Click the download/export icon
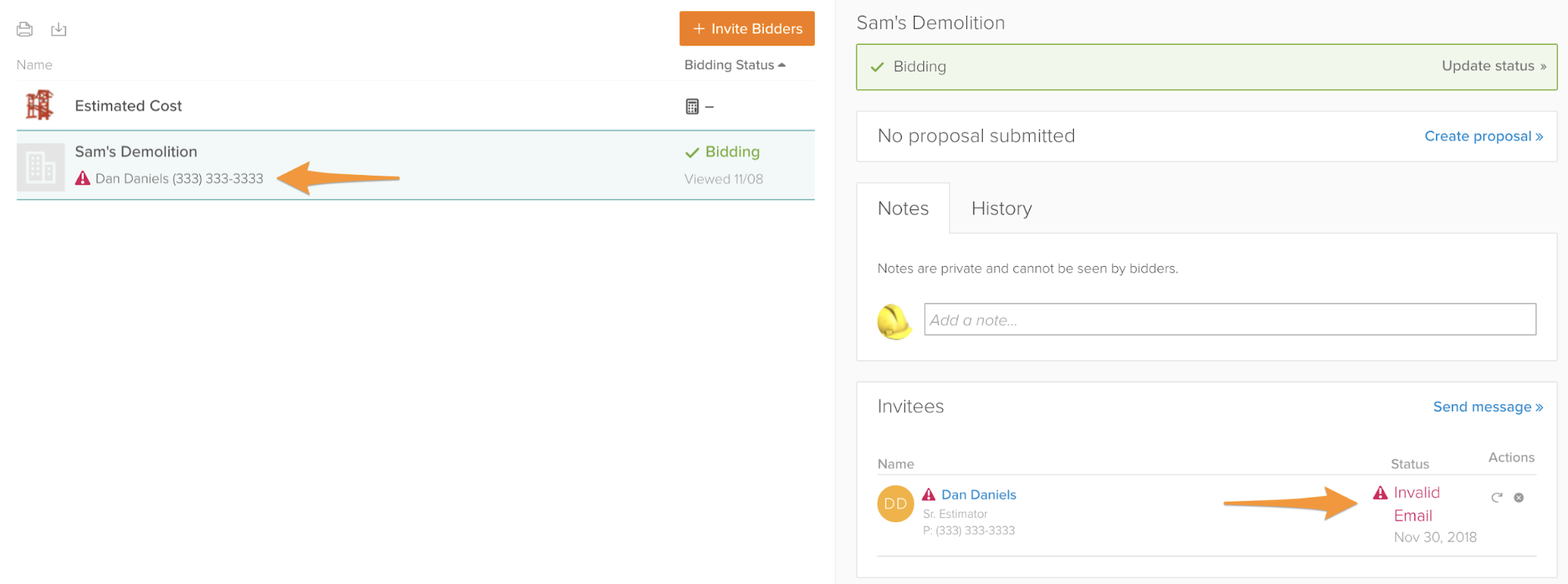This screenshot has height=584, width=1568. point(59,30)
